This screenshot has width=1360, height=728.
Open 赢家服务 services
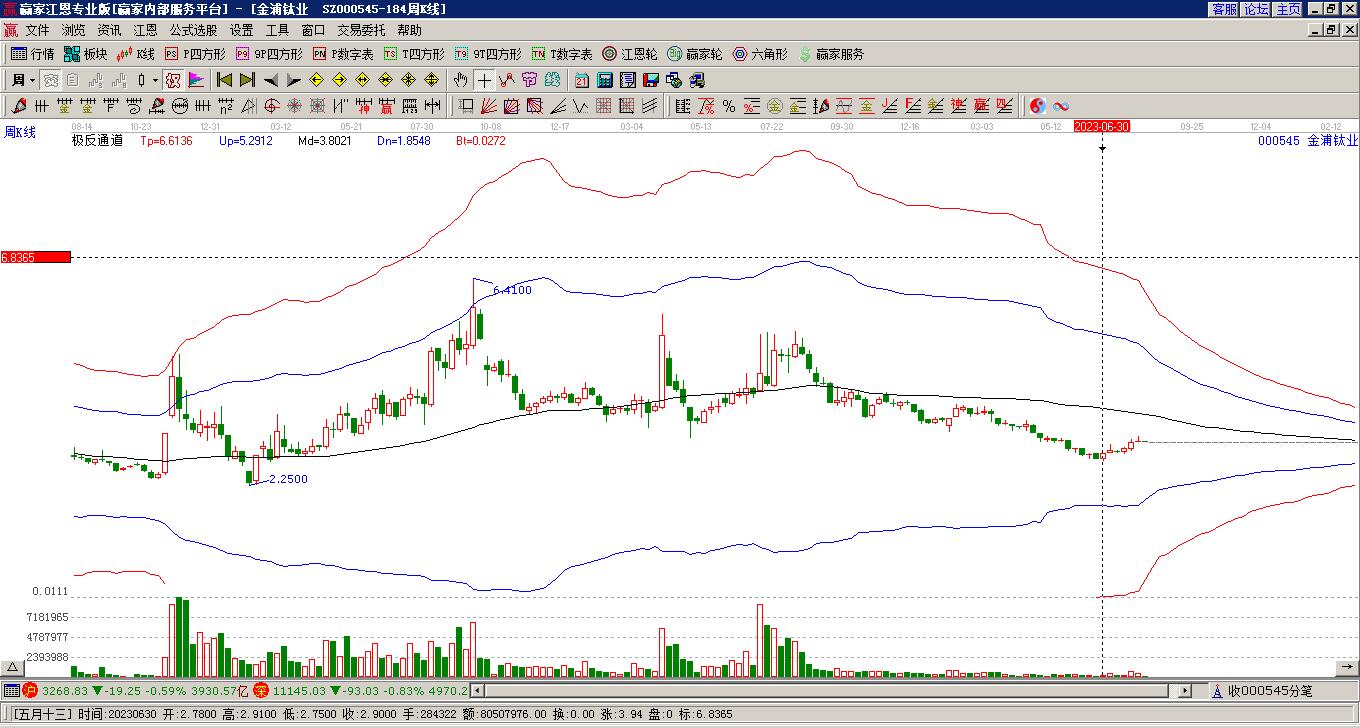pos(831,54)
